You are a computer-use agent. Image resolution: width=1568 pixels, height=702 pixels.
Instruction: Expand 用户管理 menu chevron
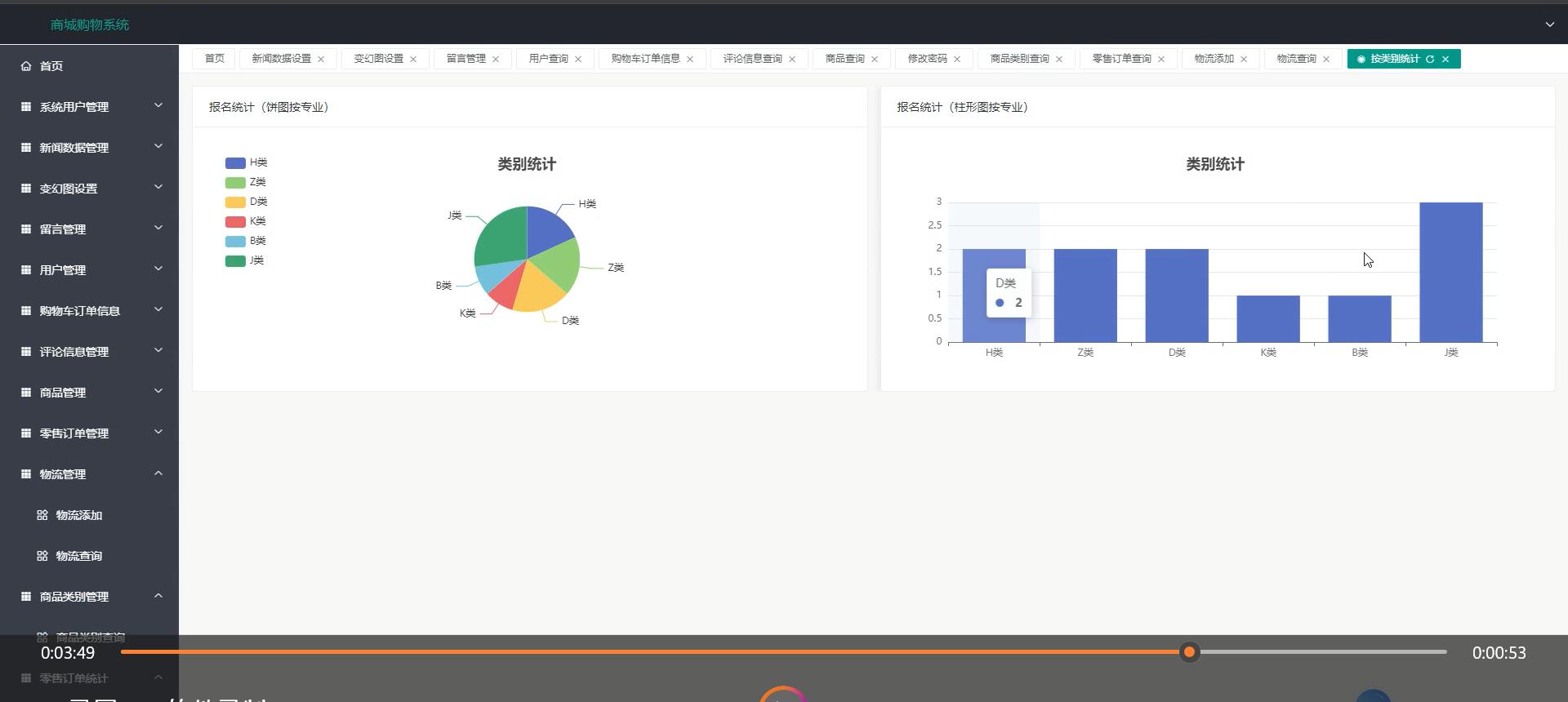pyautogui.click(x=158, y=269)
